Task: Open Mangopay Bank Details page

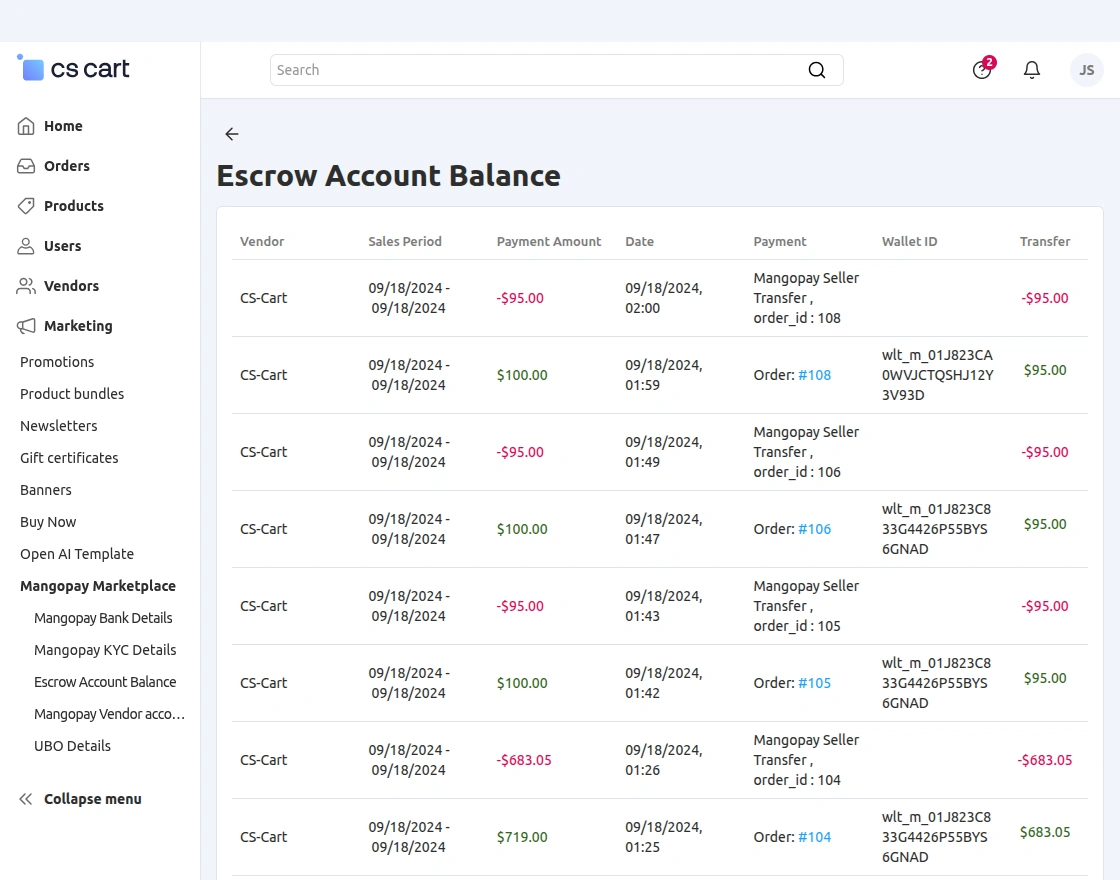Action: point(104,619)
